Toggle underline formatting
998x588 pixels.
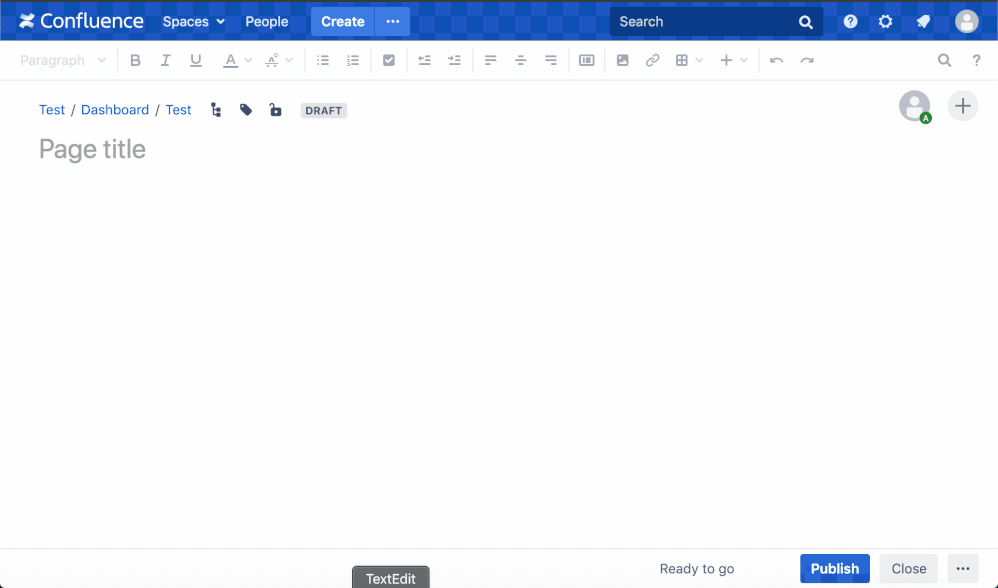point(195,60)
